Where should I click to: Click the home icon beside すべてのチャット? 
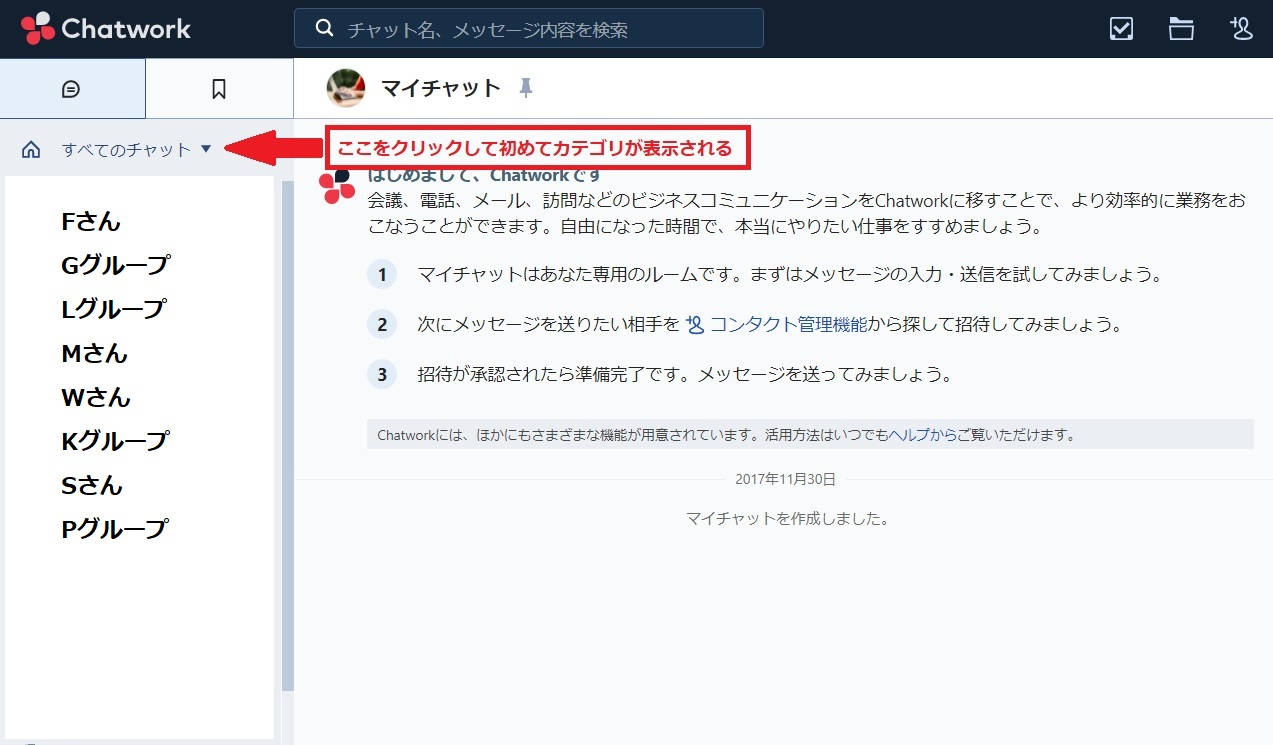[x=31, y=150]
